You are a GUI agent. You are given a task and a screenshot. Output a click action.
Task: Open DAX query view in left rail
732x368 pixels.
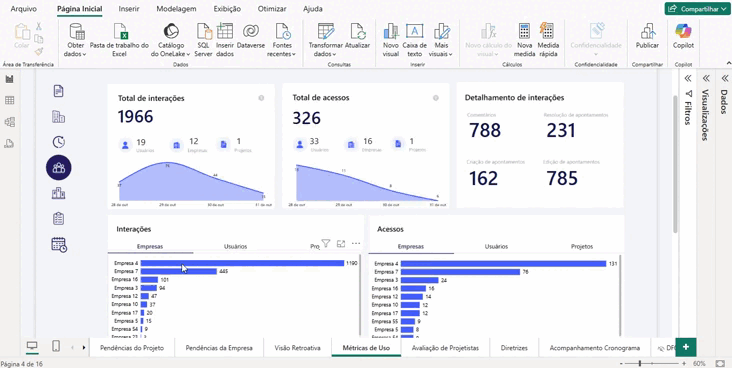[9, 143]
